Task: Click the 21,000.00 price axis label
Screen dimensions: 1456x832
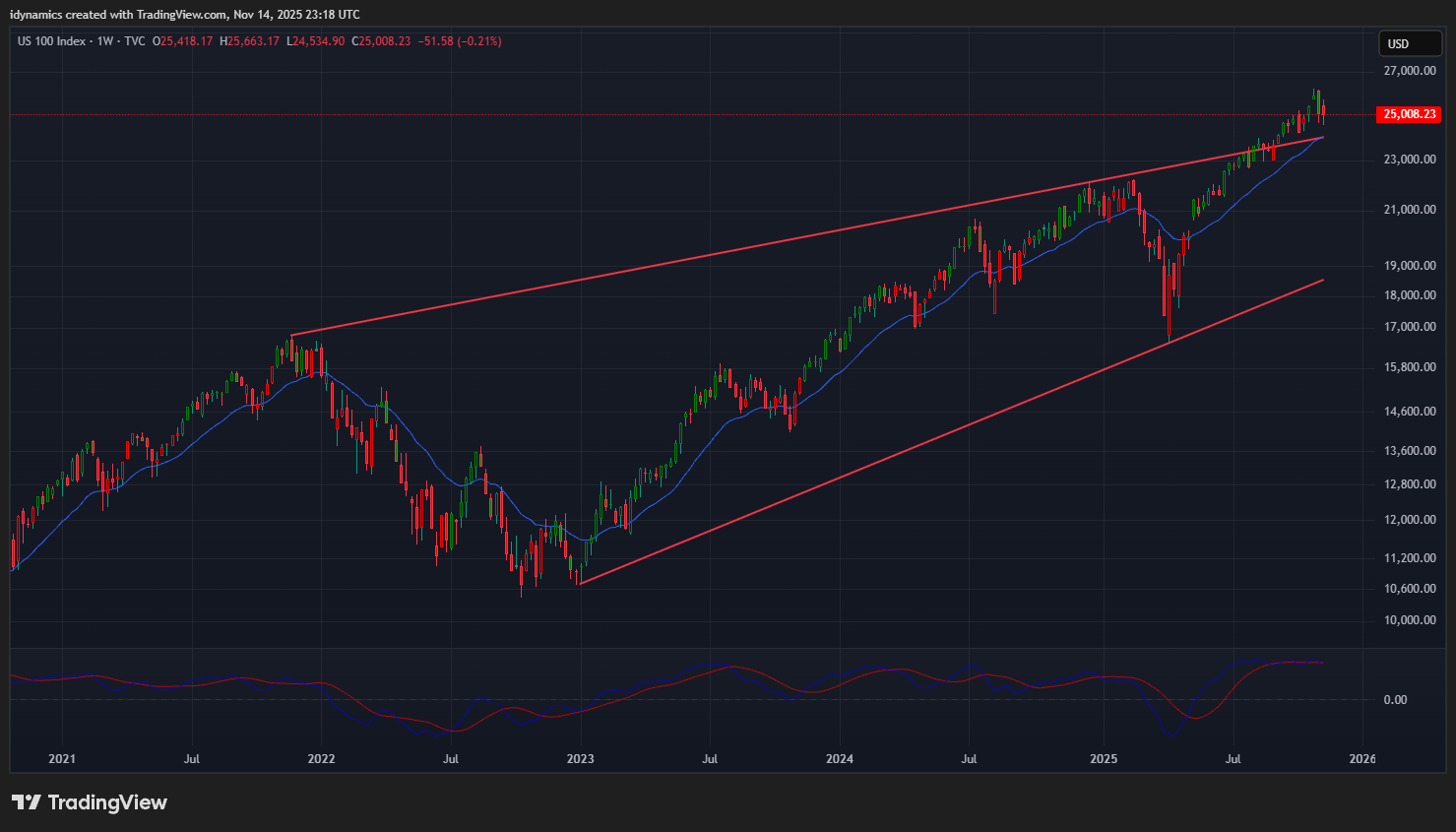Action: (x=1410, y=210)
